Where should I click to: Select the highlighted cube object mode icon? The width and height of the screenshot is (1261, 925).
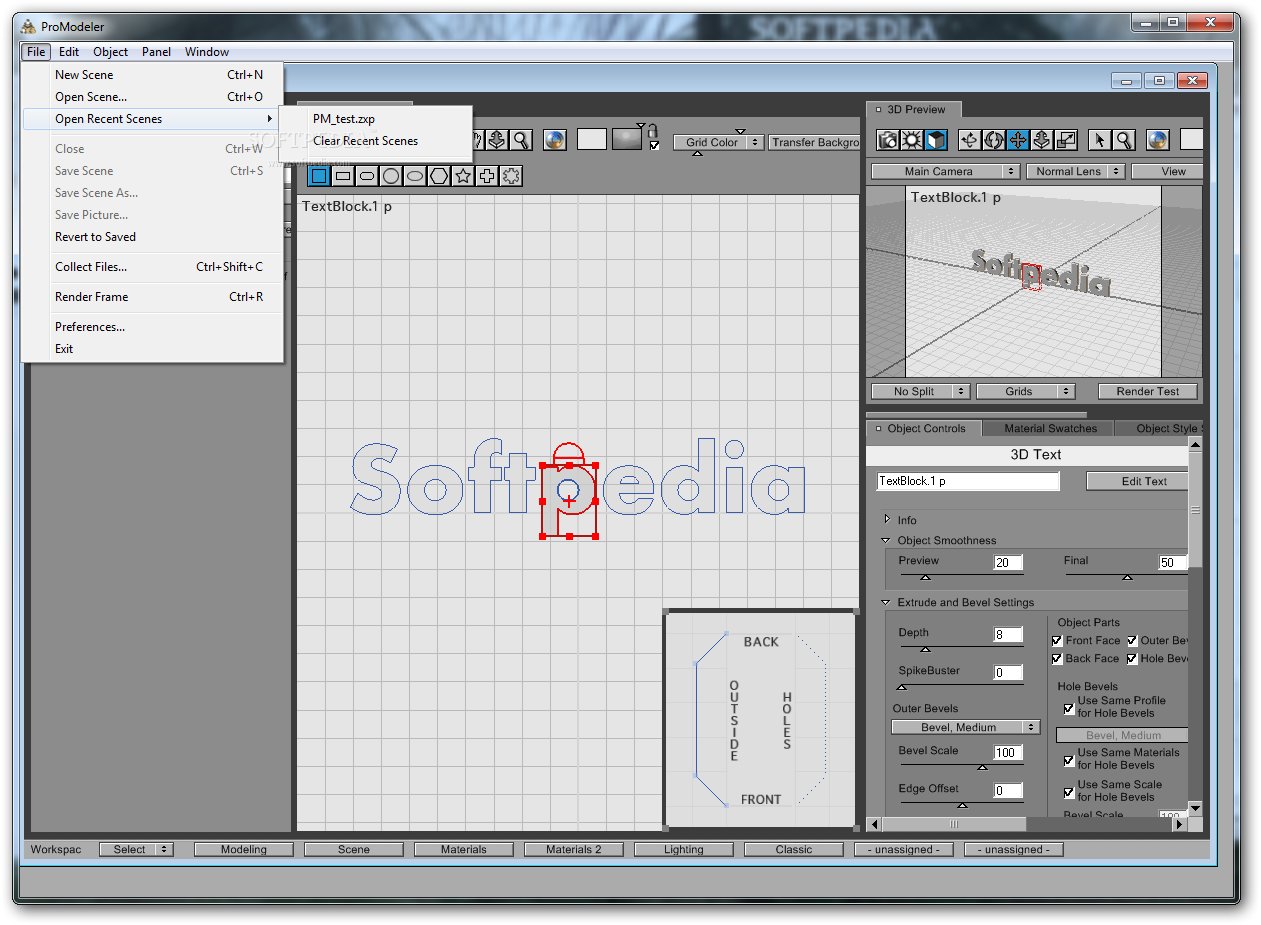936,141
